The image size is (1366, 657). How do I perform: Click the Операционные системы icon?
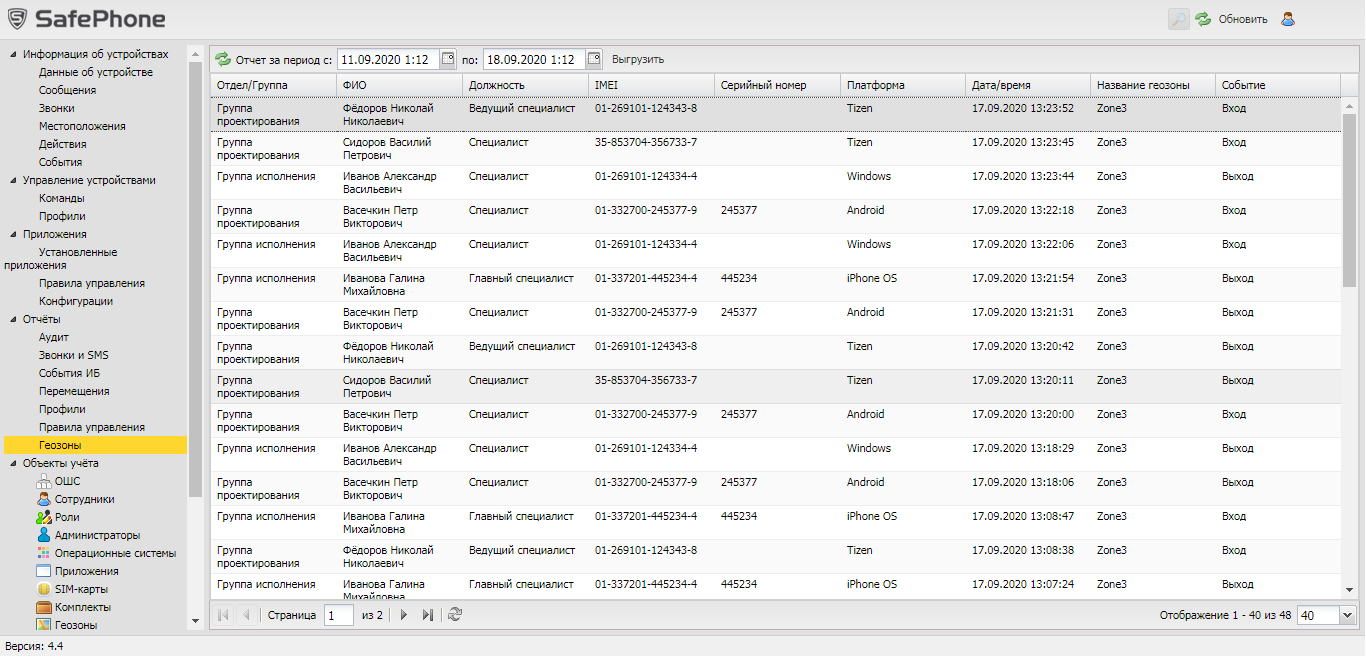[x=43, y=553]
